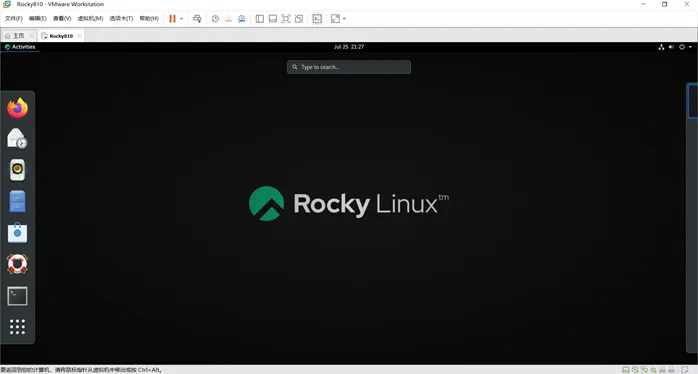Launch the Terminal from the dock
Image resolution: width=698 pixels, height=374 pixels.
[17, 296]
